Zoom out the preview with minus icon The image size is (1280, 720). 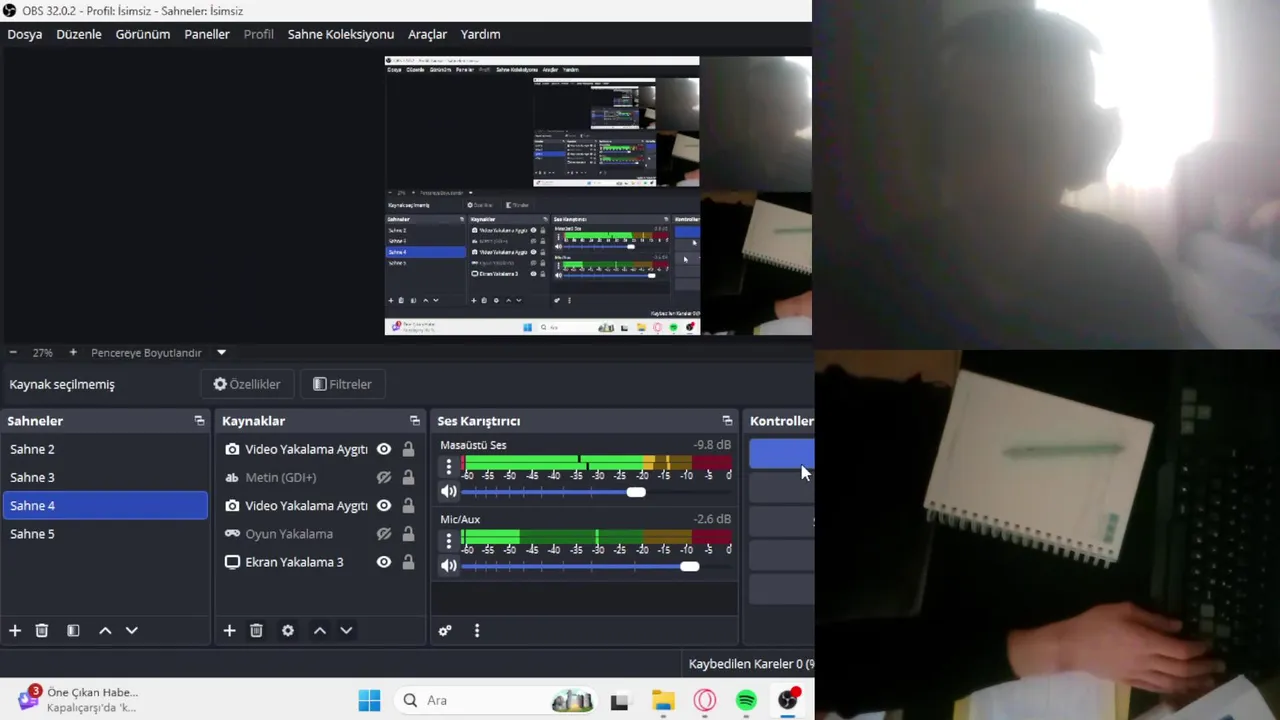click(x=13, y=353)
